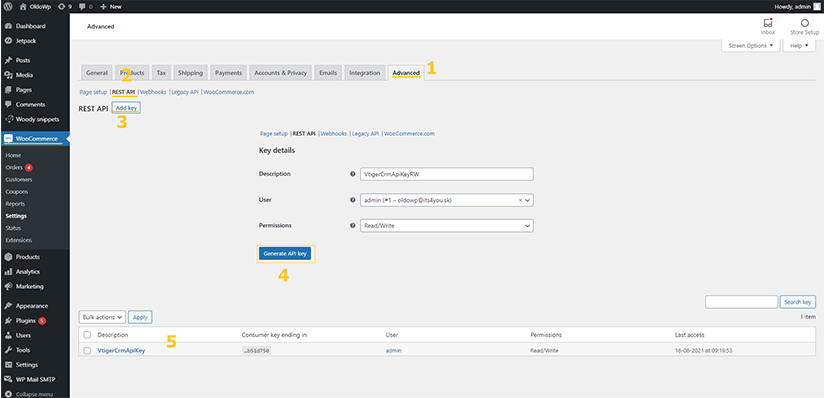Click the WordPress logo in admin bar
Image resolution: width=825 pixels, height=398 pixels.
pyautogui.click(x=8, y=7)
